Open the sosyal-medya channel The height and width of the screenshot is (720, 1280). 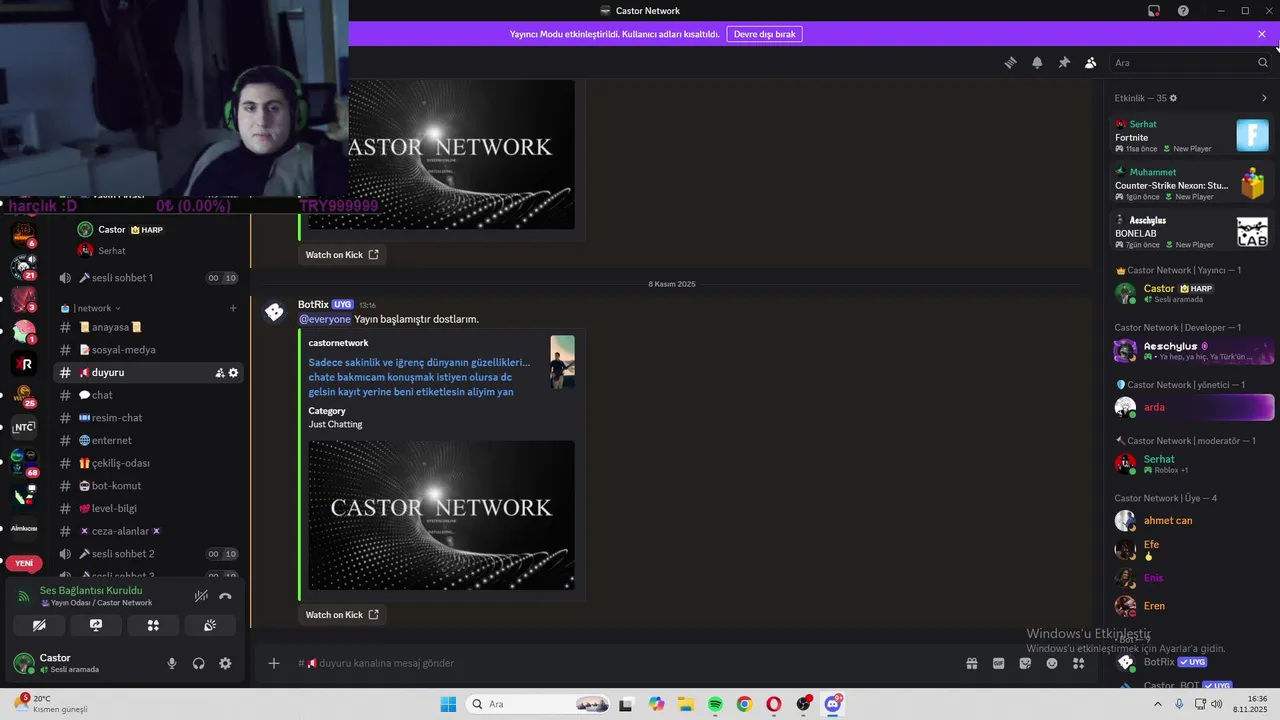148,350
